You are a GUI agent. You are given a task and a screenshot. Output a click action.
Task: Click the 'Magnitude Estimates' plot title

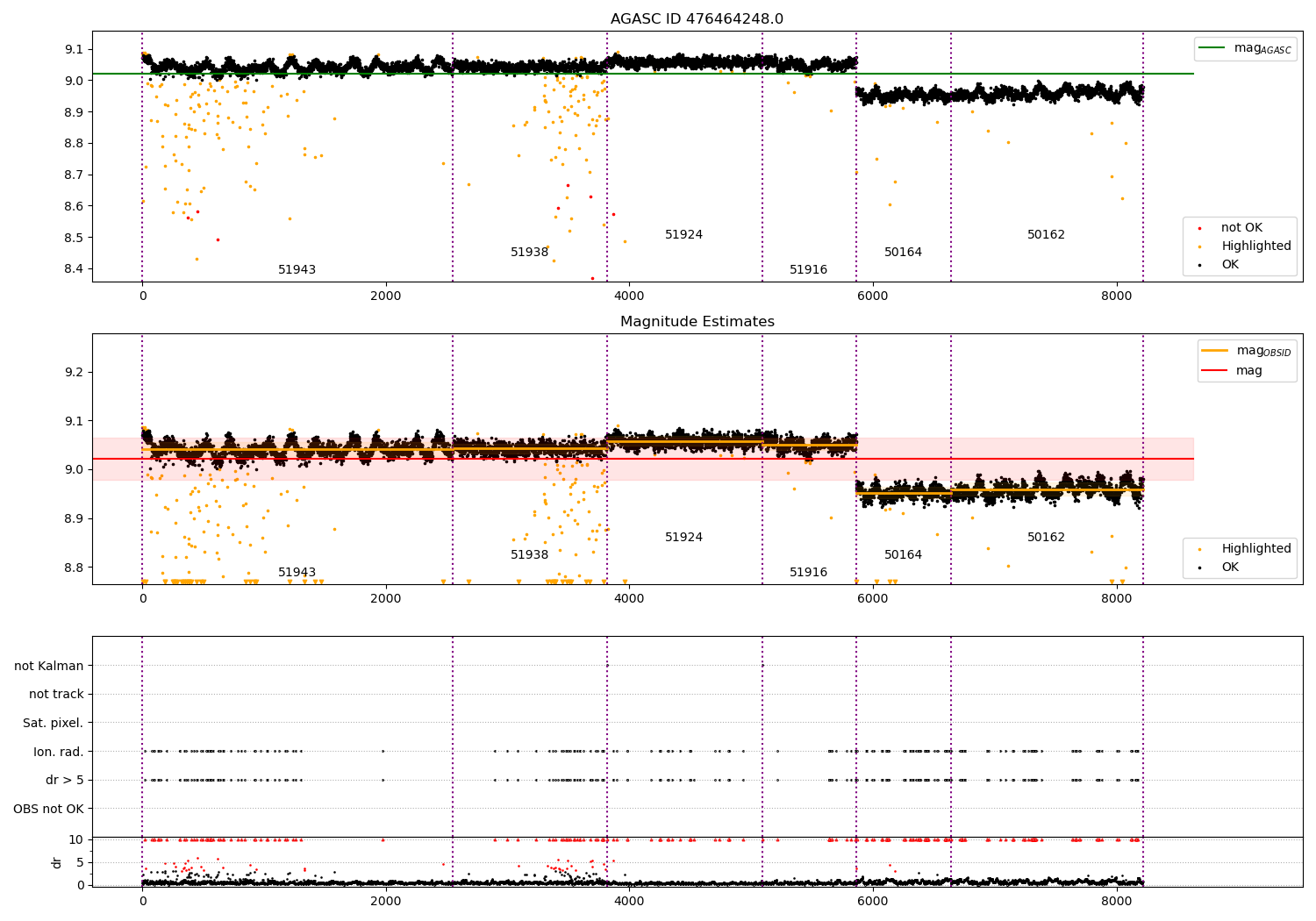coord(697,322)
